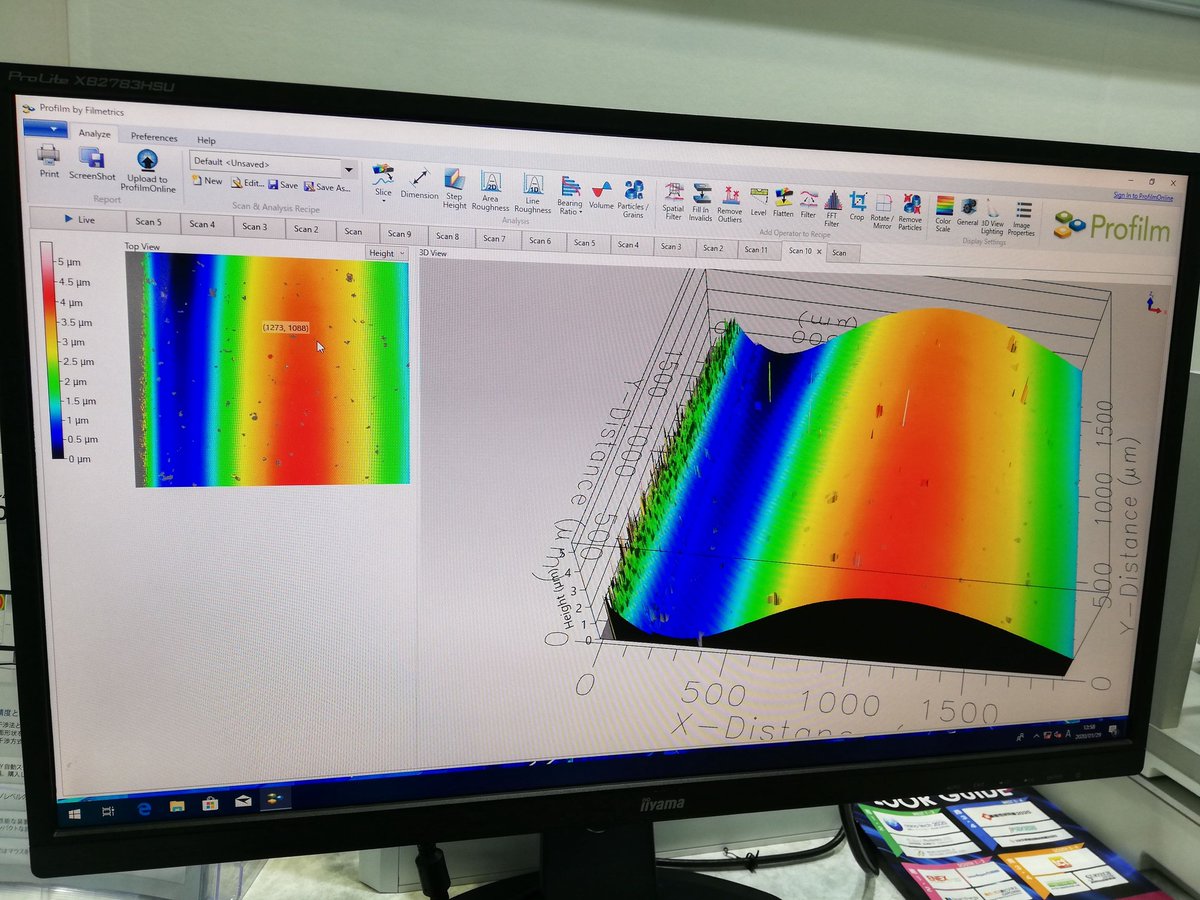Image resolution: width=1200 pixels, height=900 pixels.
Task: Open the Height view dropdown
Action: point(386,254)
